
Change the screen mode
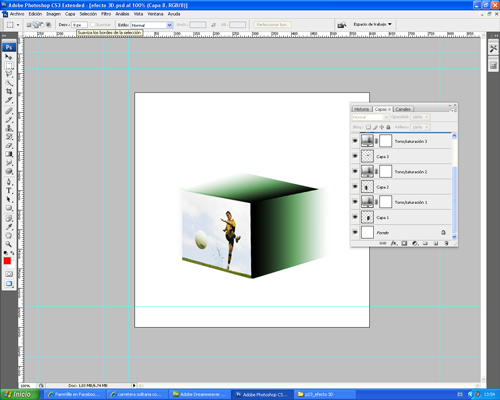pos(9,284)
